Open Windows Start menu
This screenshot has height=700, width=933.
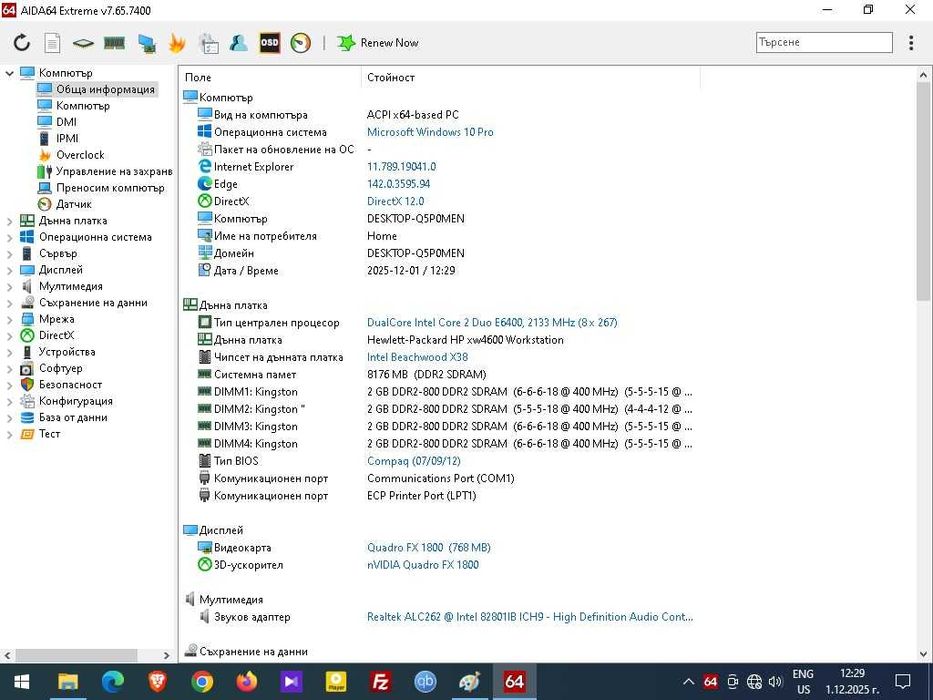click(x=22, y=682)
